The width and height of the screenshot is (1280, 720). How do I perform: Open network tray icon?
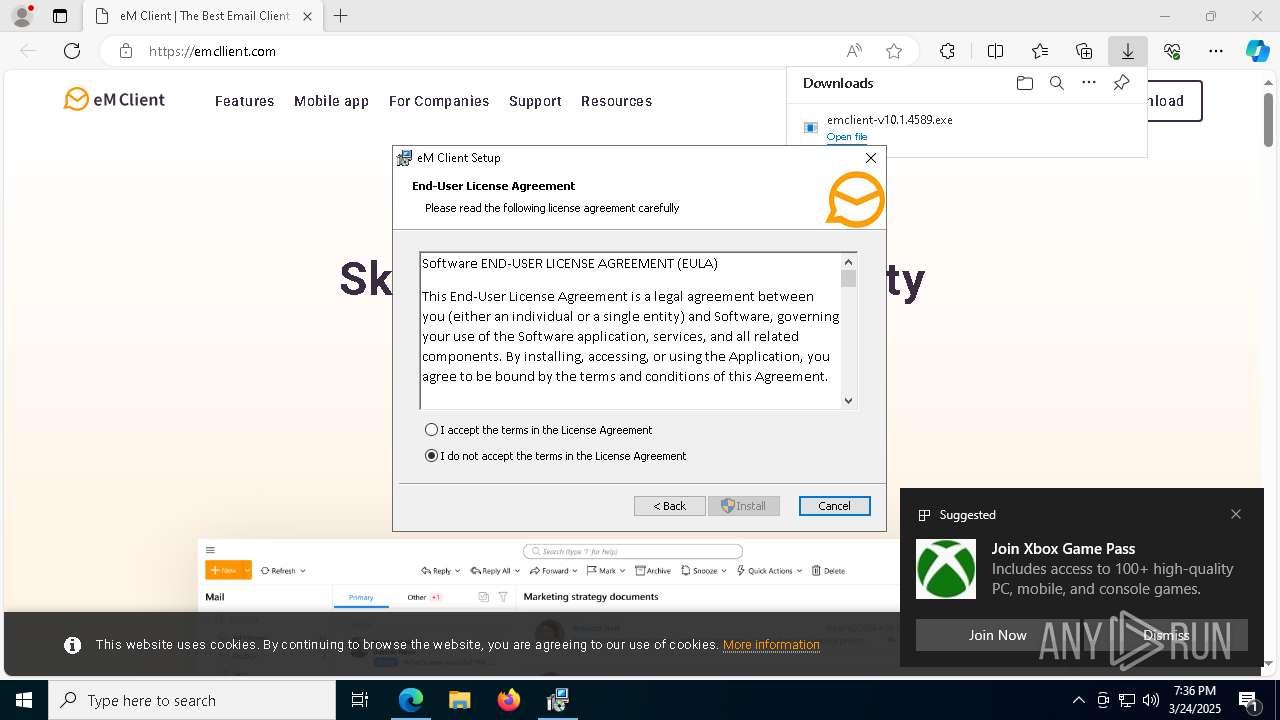[1127, 700]
